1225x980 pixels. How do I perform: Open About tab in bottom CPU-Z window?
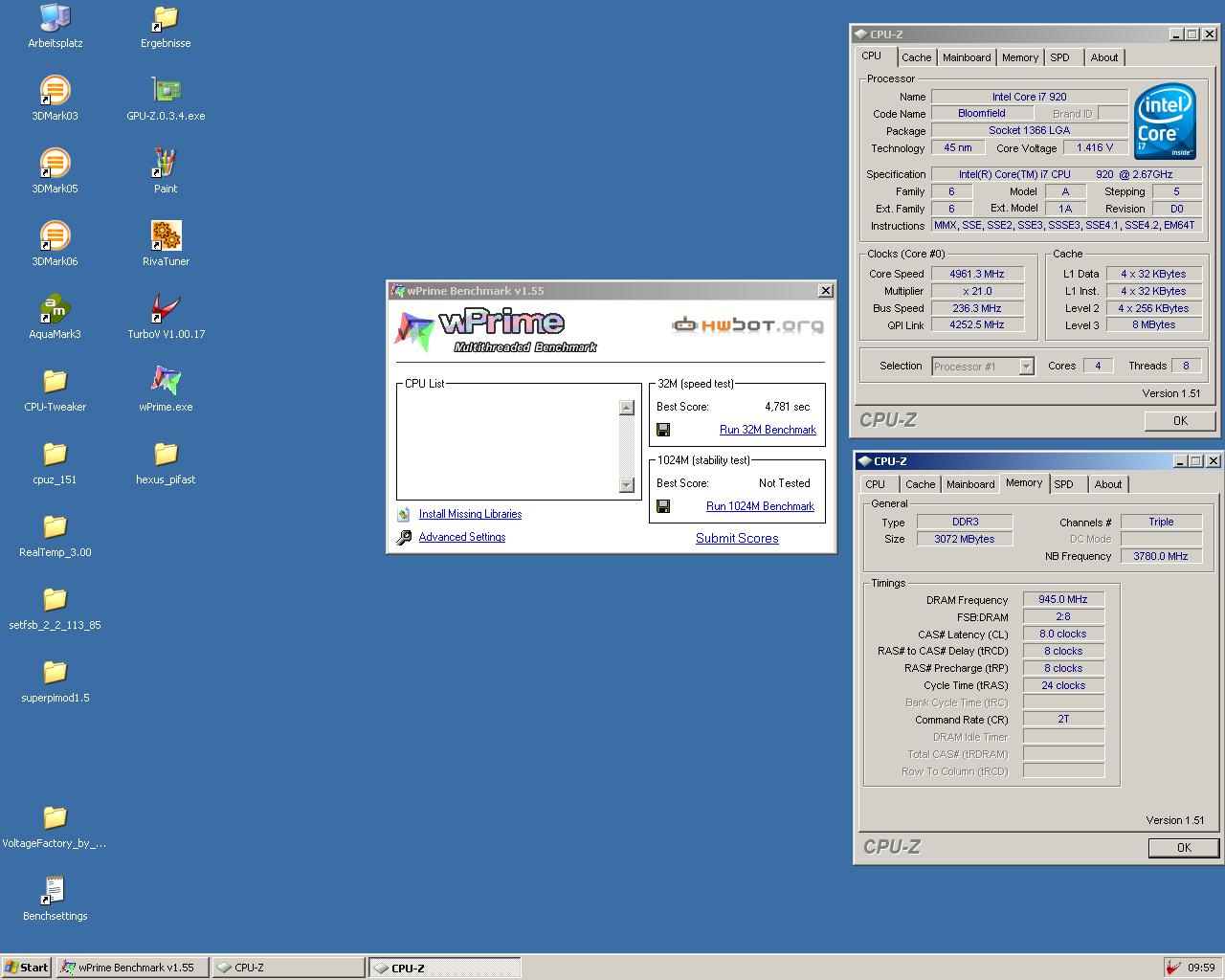1108,484
